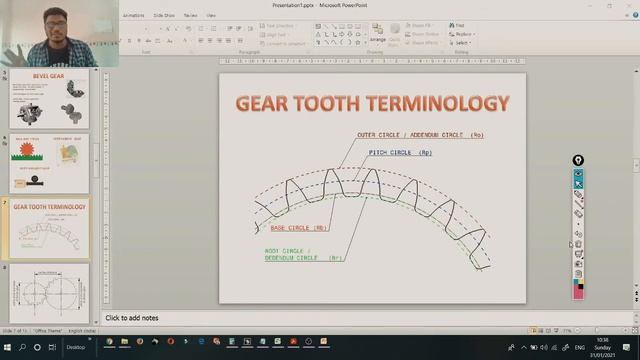Screen dimensions: 640x360
Task: Select the eraser tool in annotation toolbar
Action: tap(578, 213)
